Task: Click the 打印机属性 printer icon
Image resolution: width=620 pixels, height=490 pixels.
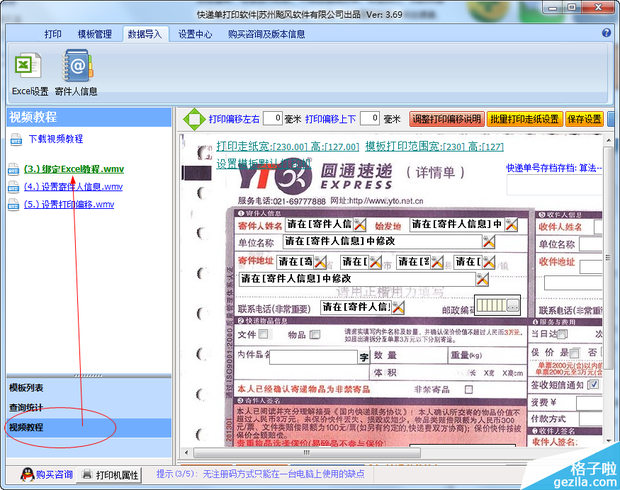Action: [x=88, y=474]
